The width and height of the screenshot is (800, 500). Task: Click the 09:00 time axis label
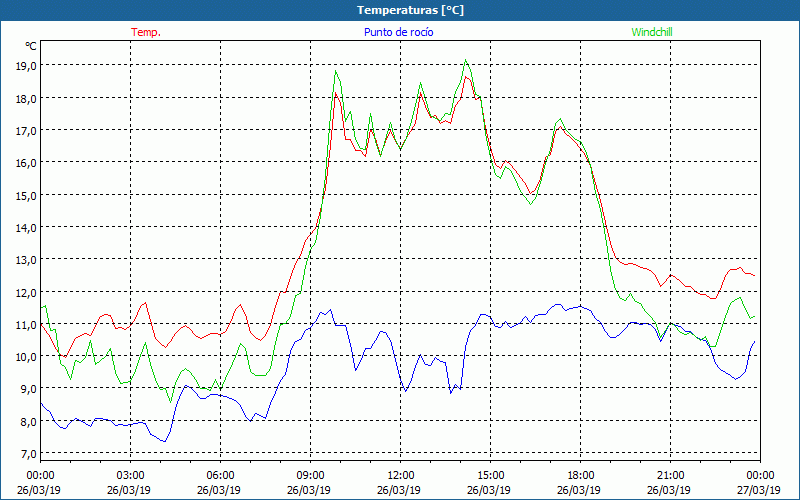pyautogui.click(x=310, y=476)
